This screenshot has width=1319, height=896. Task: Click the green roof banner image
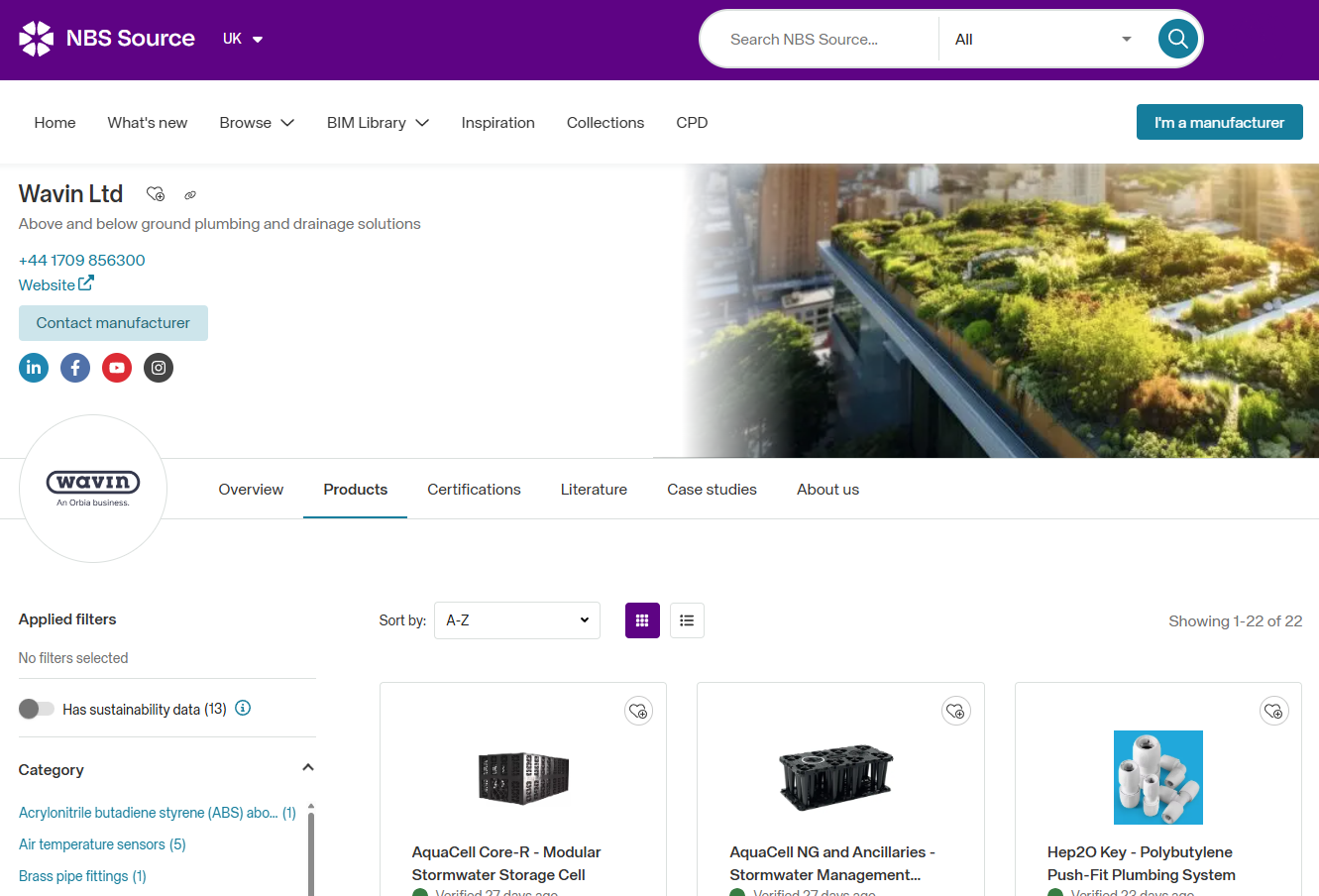1001,310
